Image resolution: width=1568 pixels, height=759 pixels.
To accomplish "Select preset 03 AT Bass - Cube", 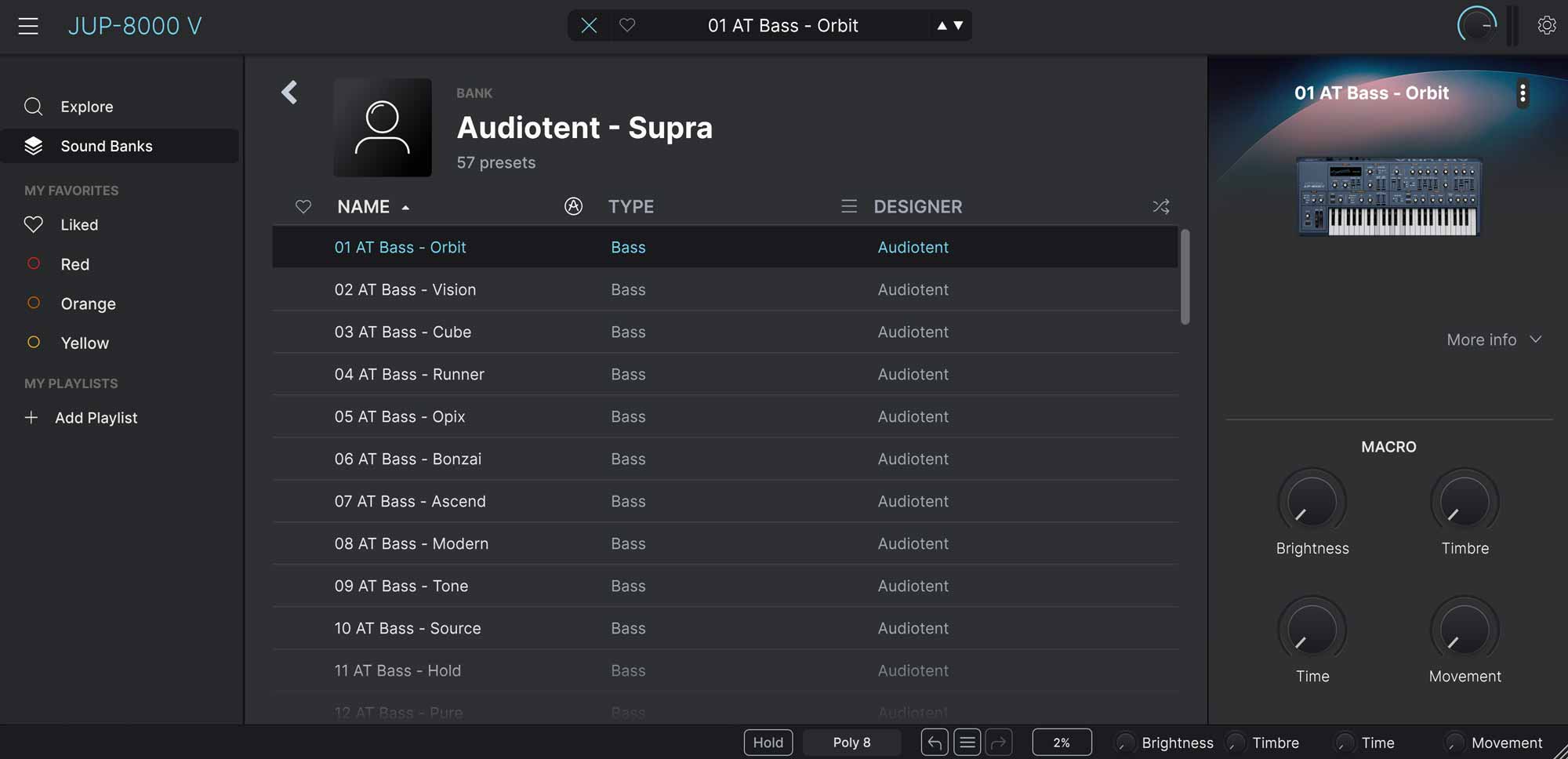I will click(725, 332).
